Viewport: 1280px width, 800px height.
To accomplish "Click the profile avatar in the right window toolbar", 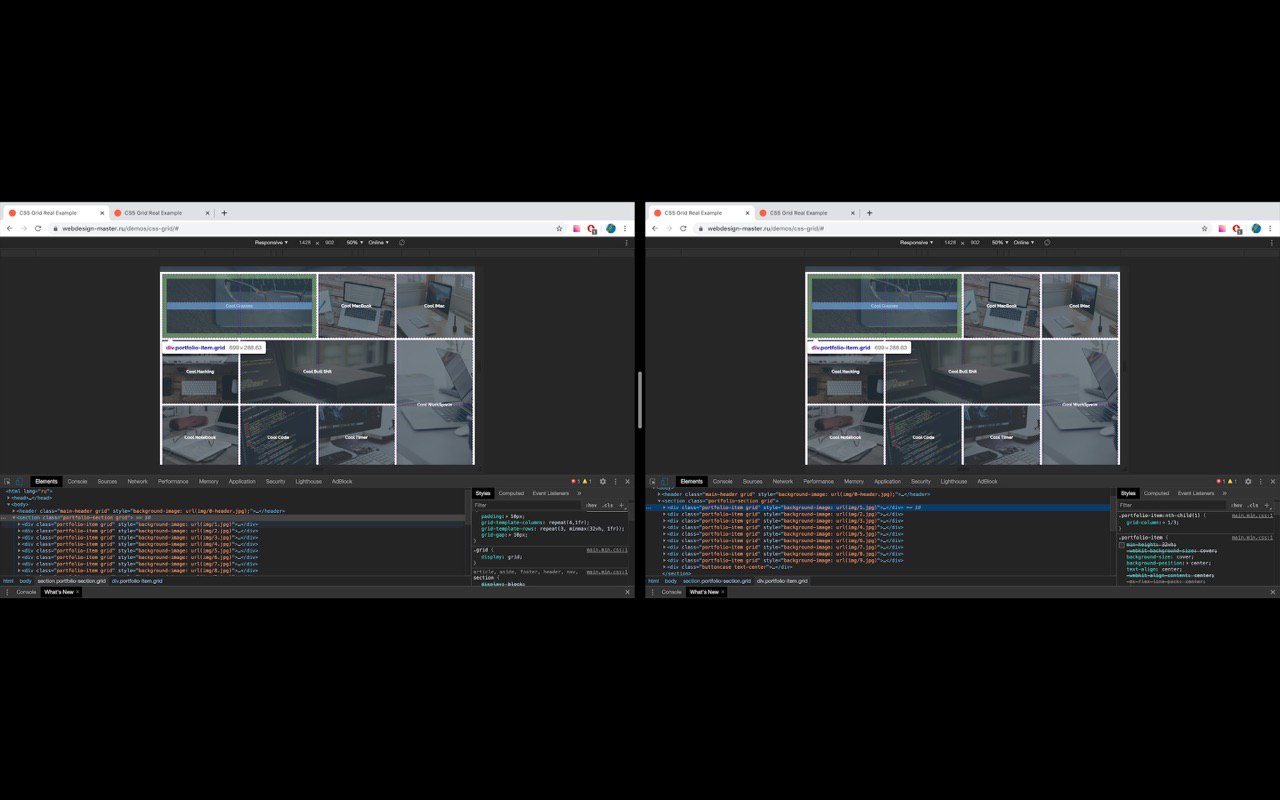I will click(x=1255, y=228).
